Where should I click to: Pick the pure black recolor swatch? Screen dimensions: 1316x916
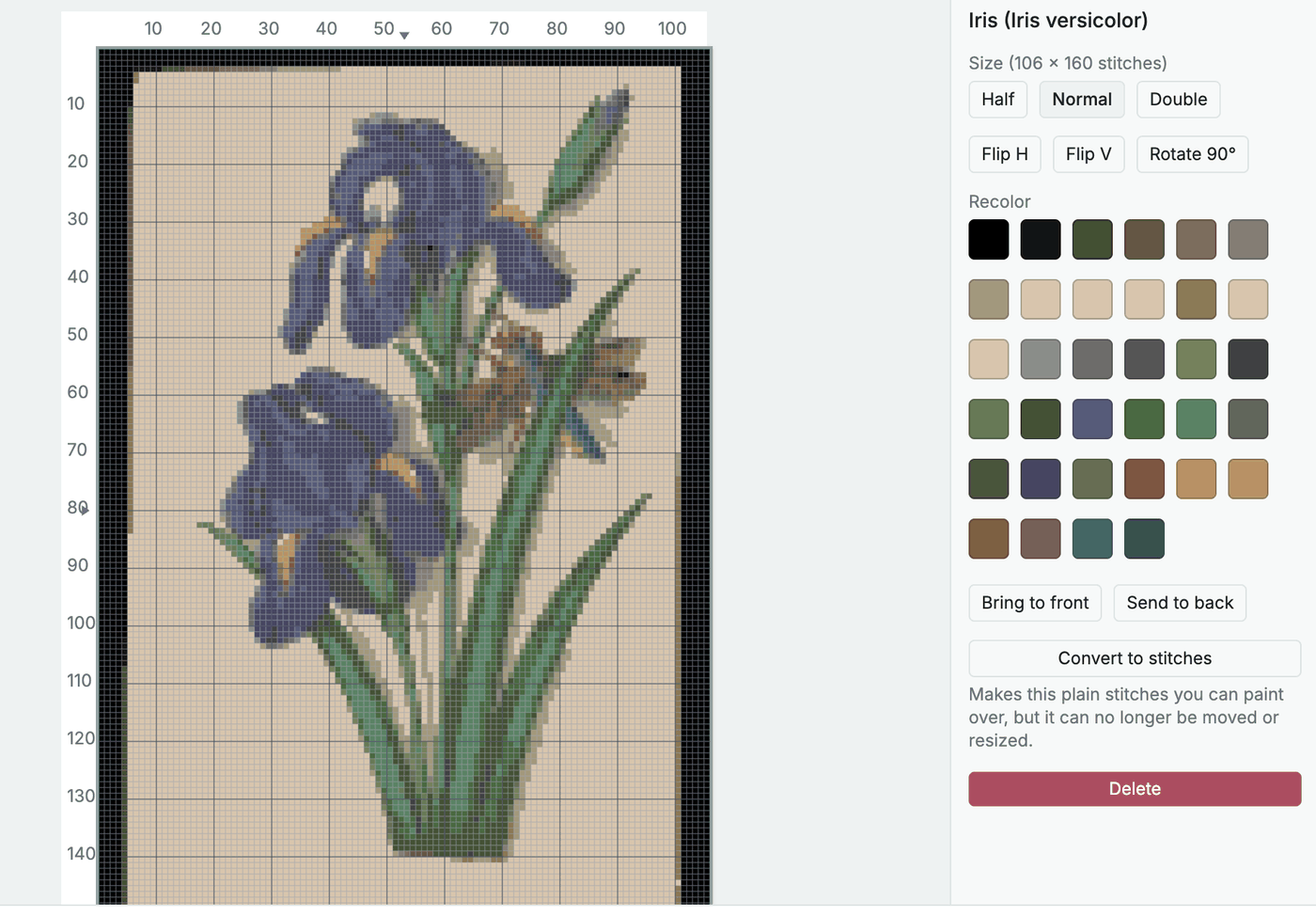tap(989, 240)
